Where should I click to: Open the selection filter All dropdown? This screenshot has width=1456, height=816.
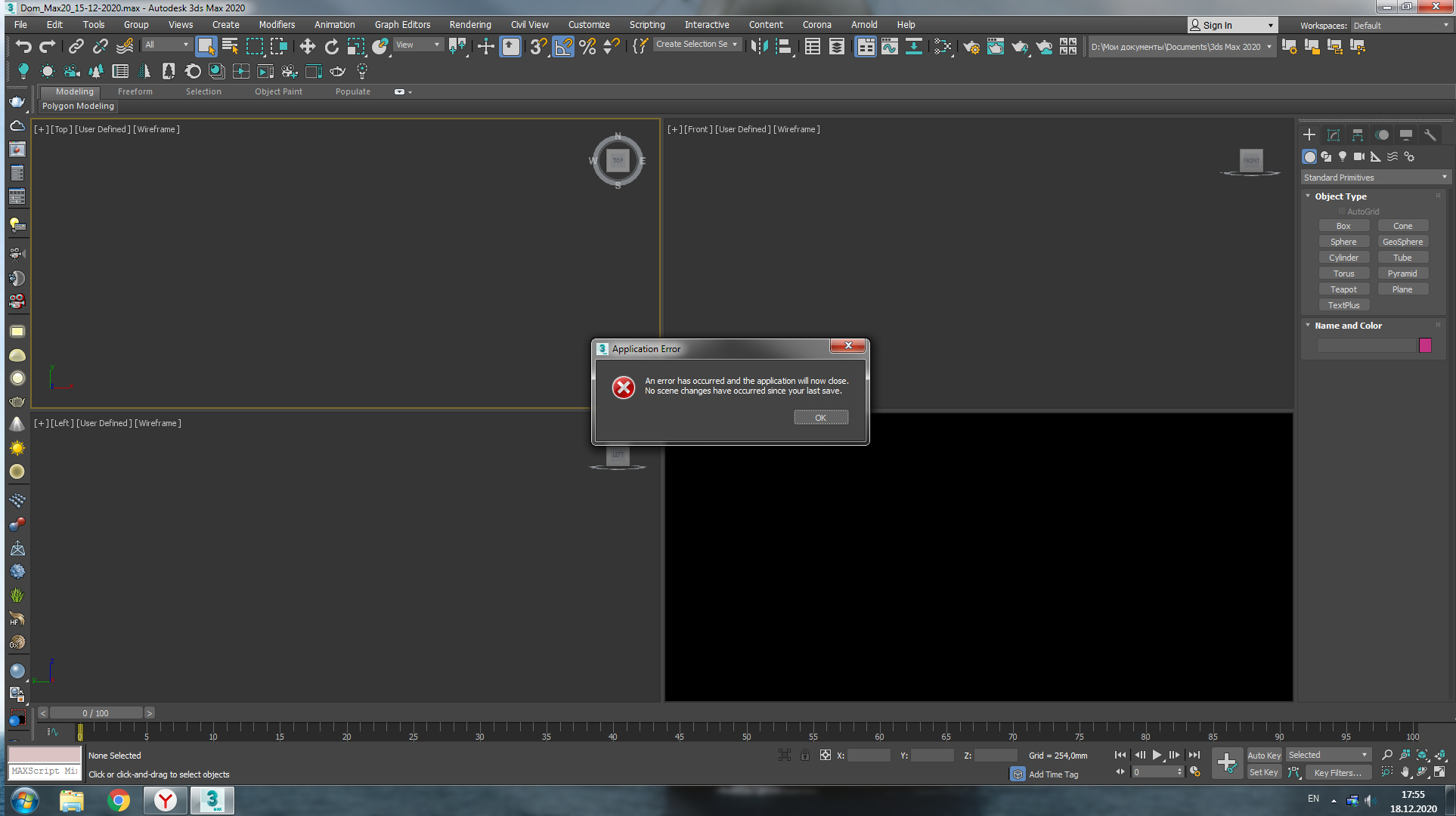point(167,45)
